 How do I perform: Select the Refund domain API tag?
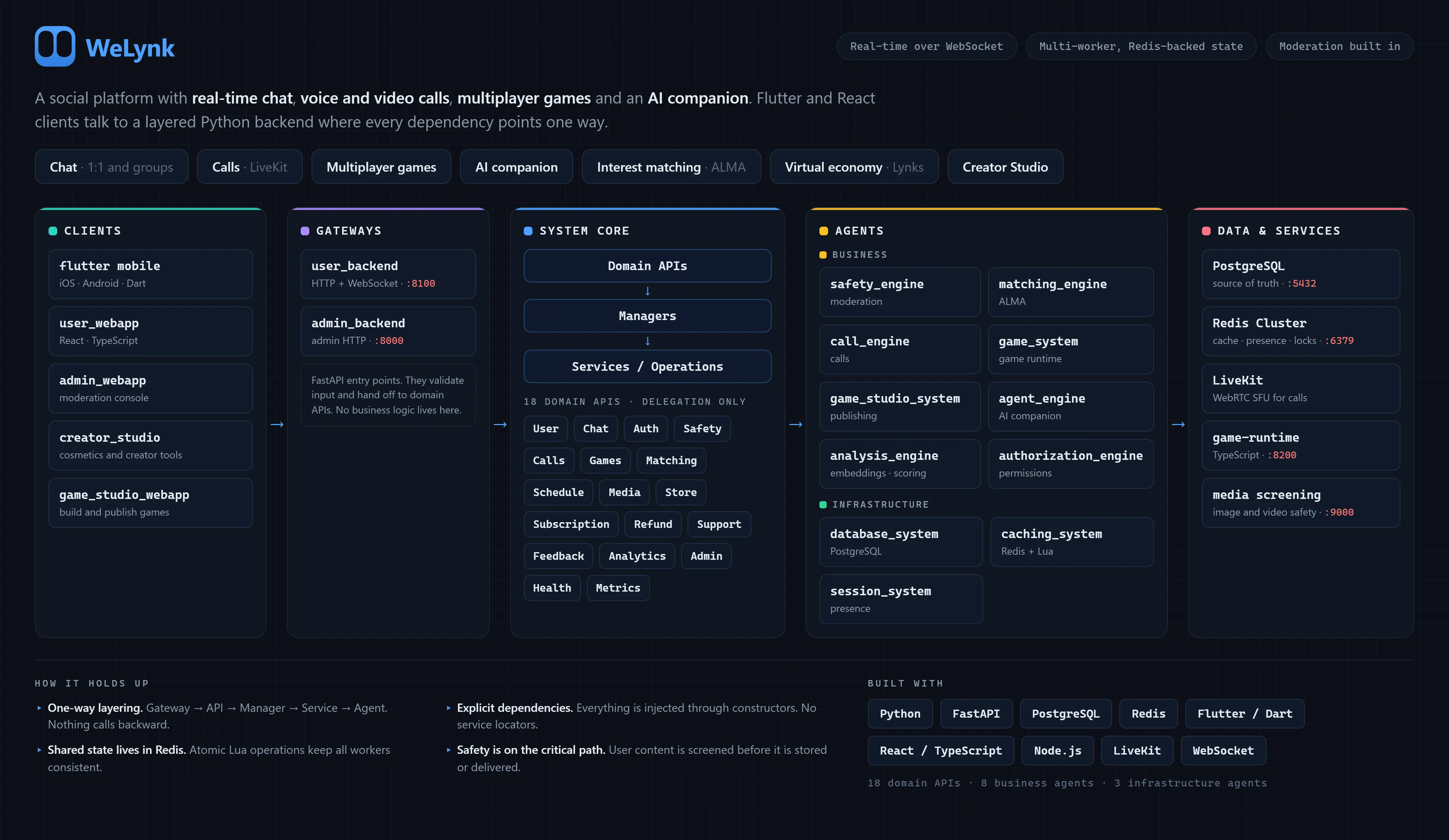point(653,524)
